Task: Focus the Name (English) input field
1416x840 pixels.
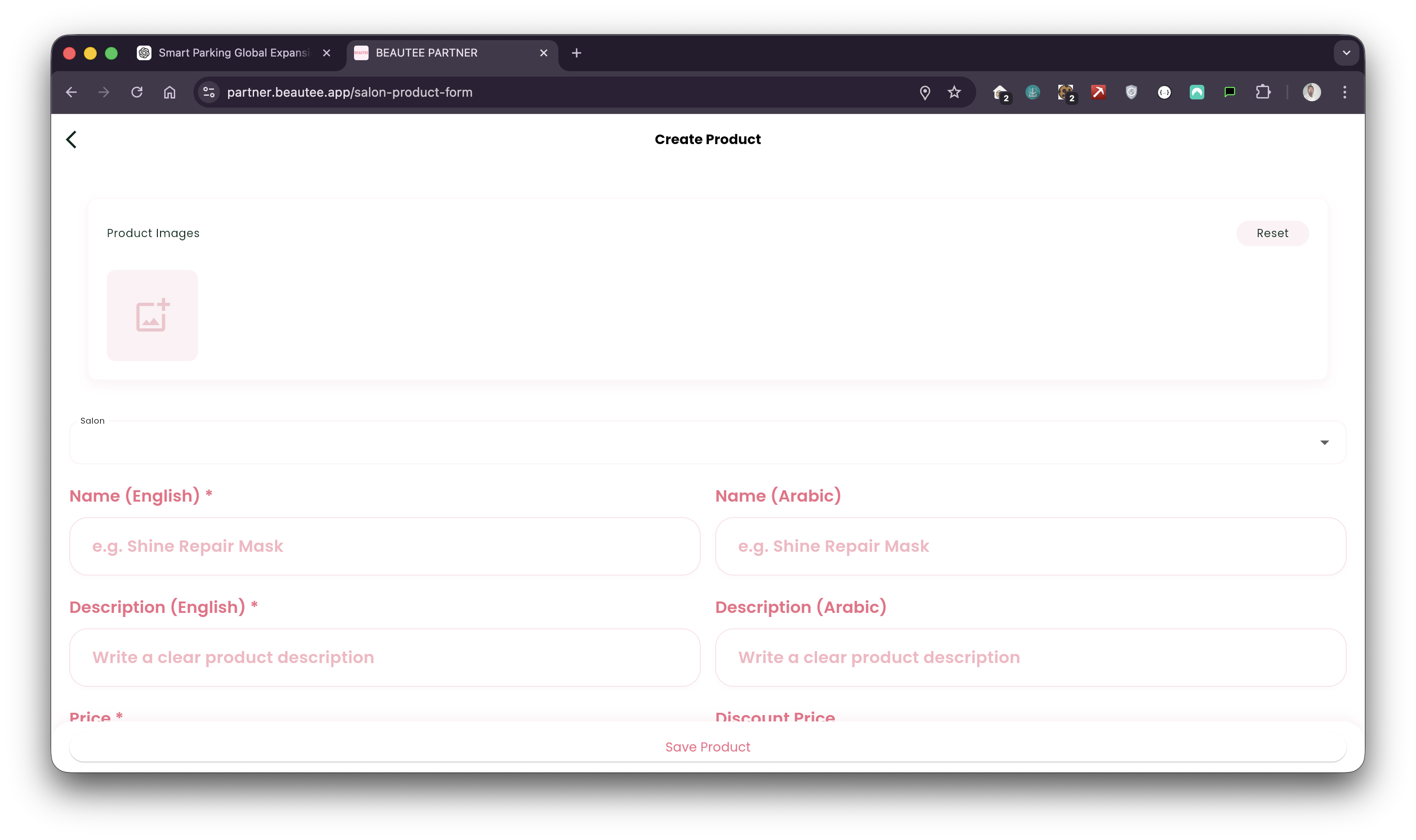Action: tap(385, 546)
